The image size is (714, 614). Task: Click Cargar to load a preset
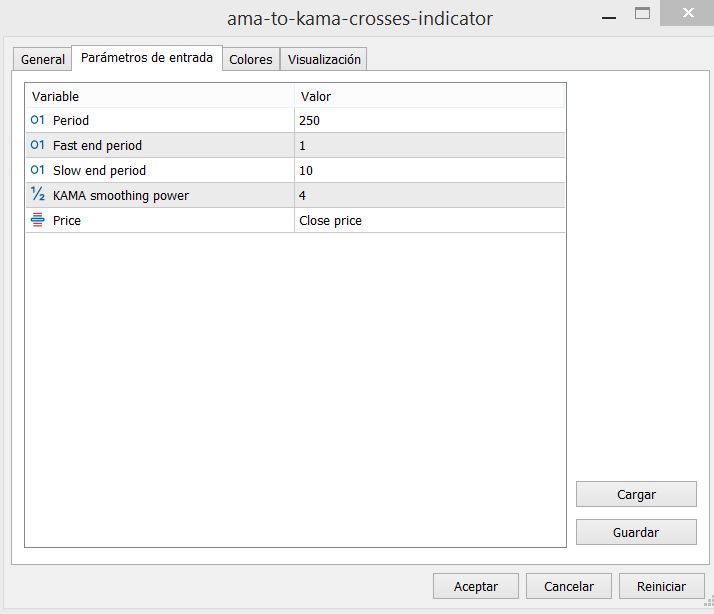click(x=636, y=494)
